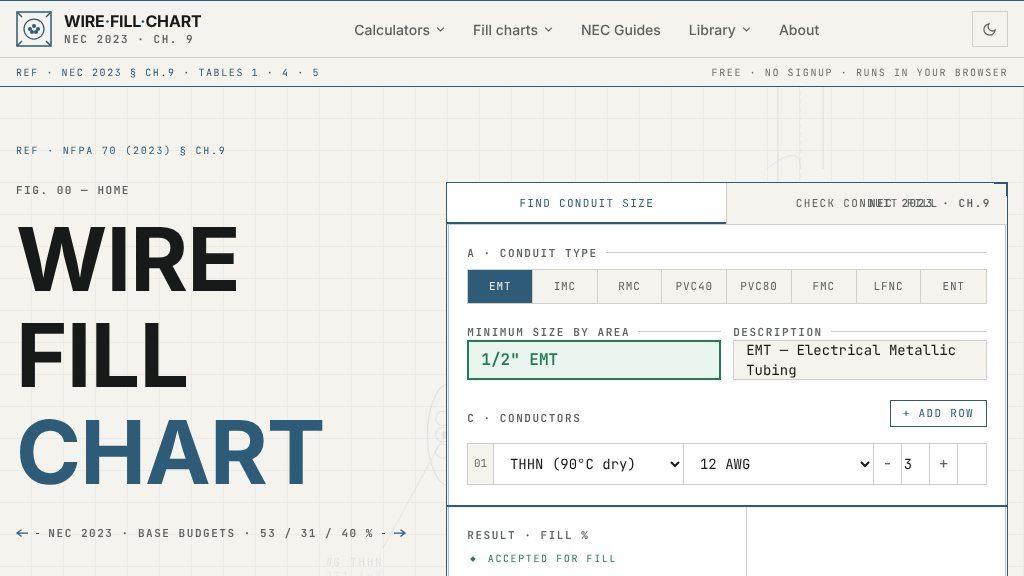Click the REF · NEC 2023 § CH.9 tables text
The height and width of the screenshot is (576, 1024).
click(168, 72)
